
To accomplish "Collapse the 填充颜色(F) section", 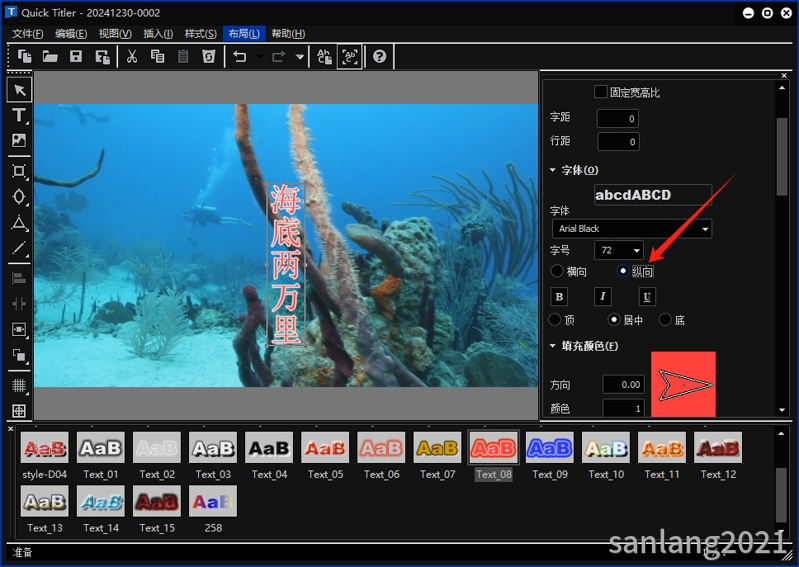I will [x=552, y=346].
